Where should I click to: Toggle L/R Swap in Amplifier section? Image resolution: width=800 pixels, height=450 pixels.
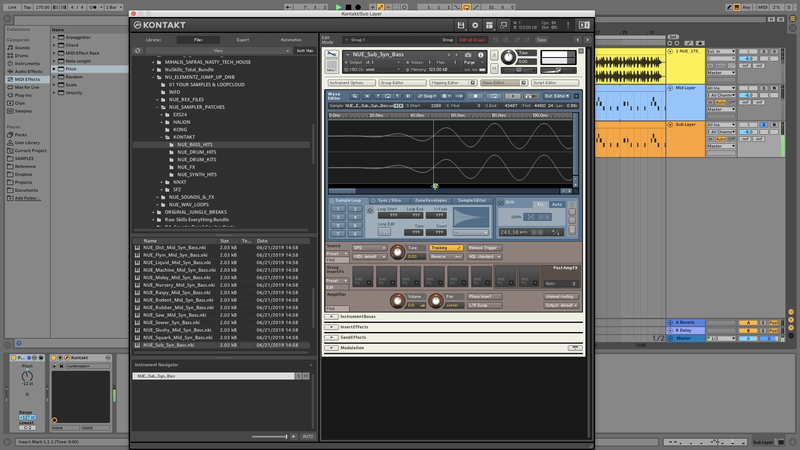pos(485,305)
